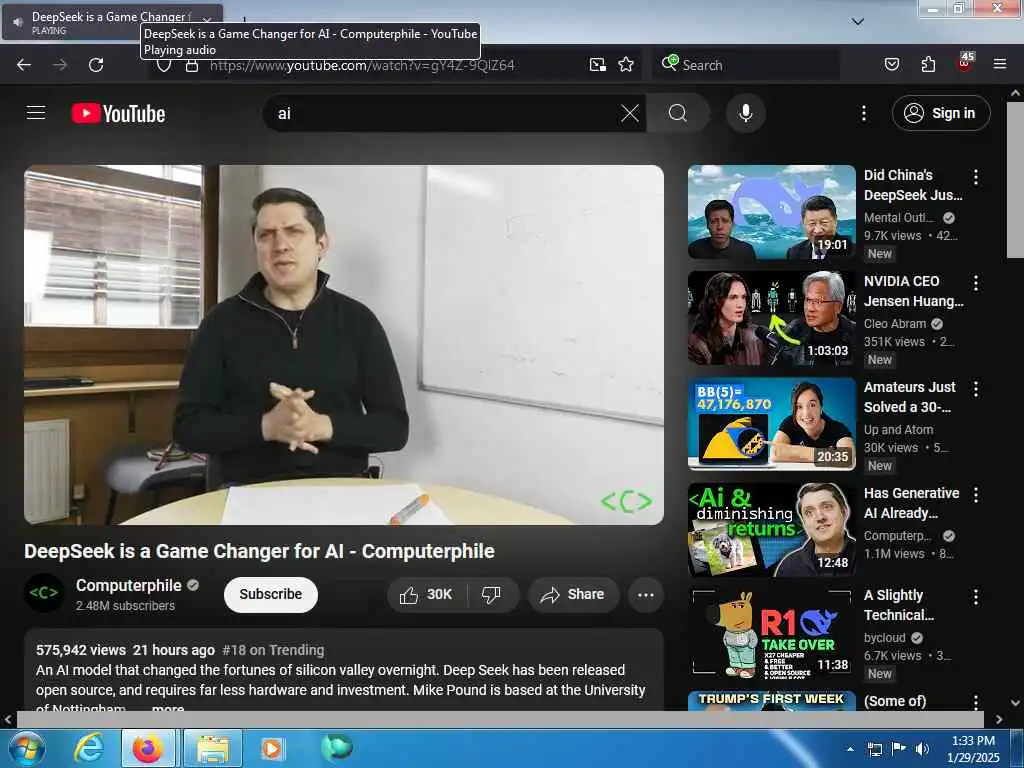Open Has Generative AI Already title
The width and height of the screenshot is (1024, 768).
(911, 503)
